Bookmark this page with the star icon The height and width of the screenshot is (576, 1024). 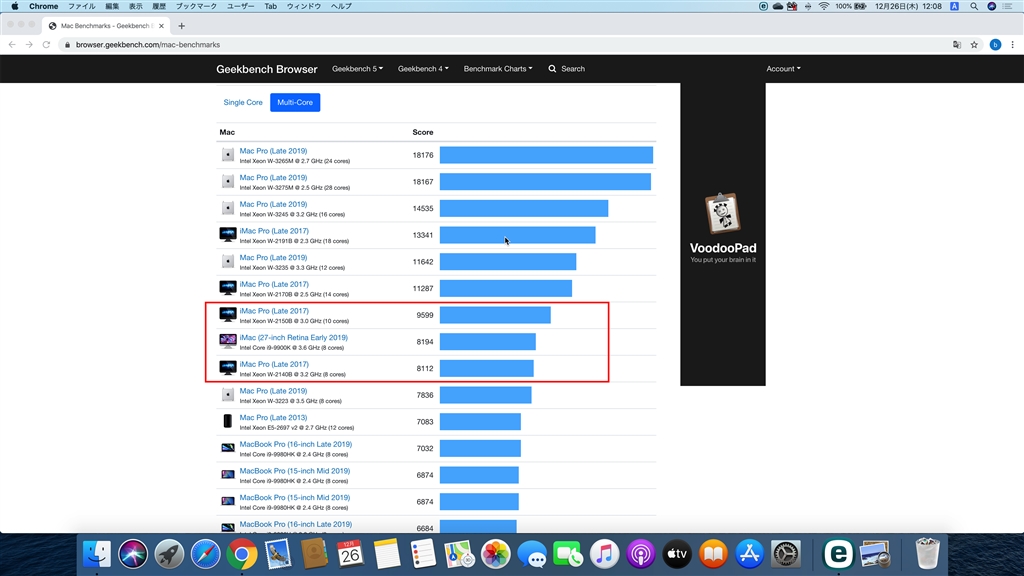pyautogui.click(x=974, y=44)
